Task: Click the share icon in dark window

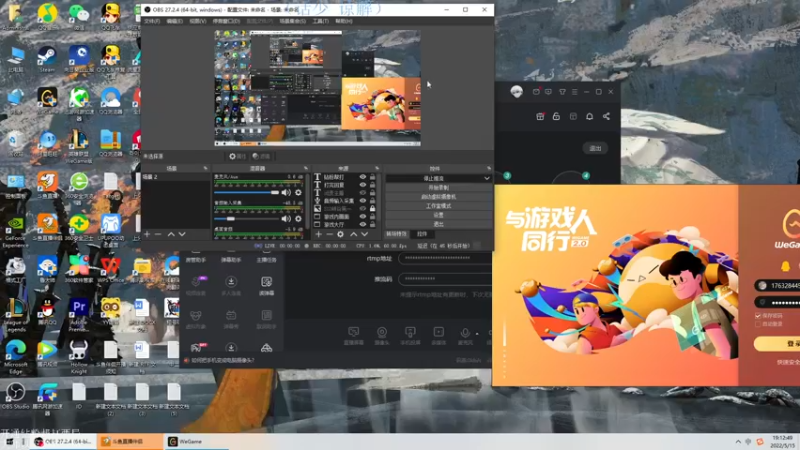Action: click(x=606, y=116)
